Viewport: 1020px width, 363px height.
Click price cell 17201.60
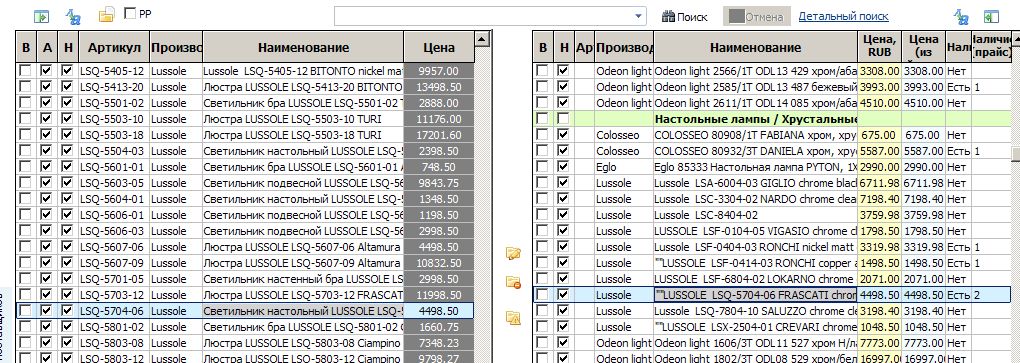439,135
